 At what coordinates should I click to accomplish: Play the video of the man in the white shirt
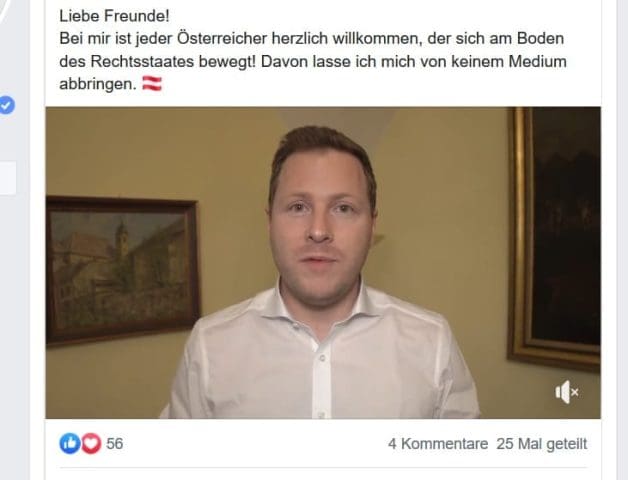(323, 263)
